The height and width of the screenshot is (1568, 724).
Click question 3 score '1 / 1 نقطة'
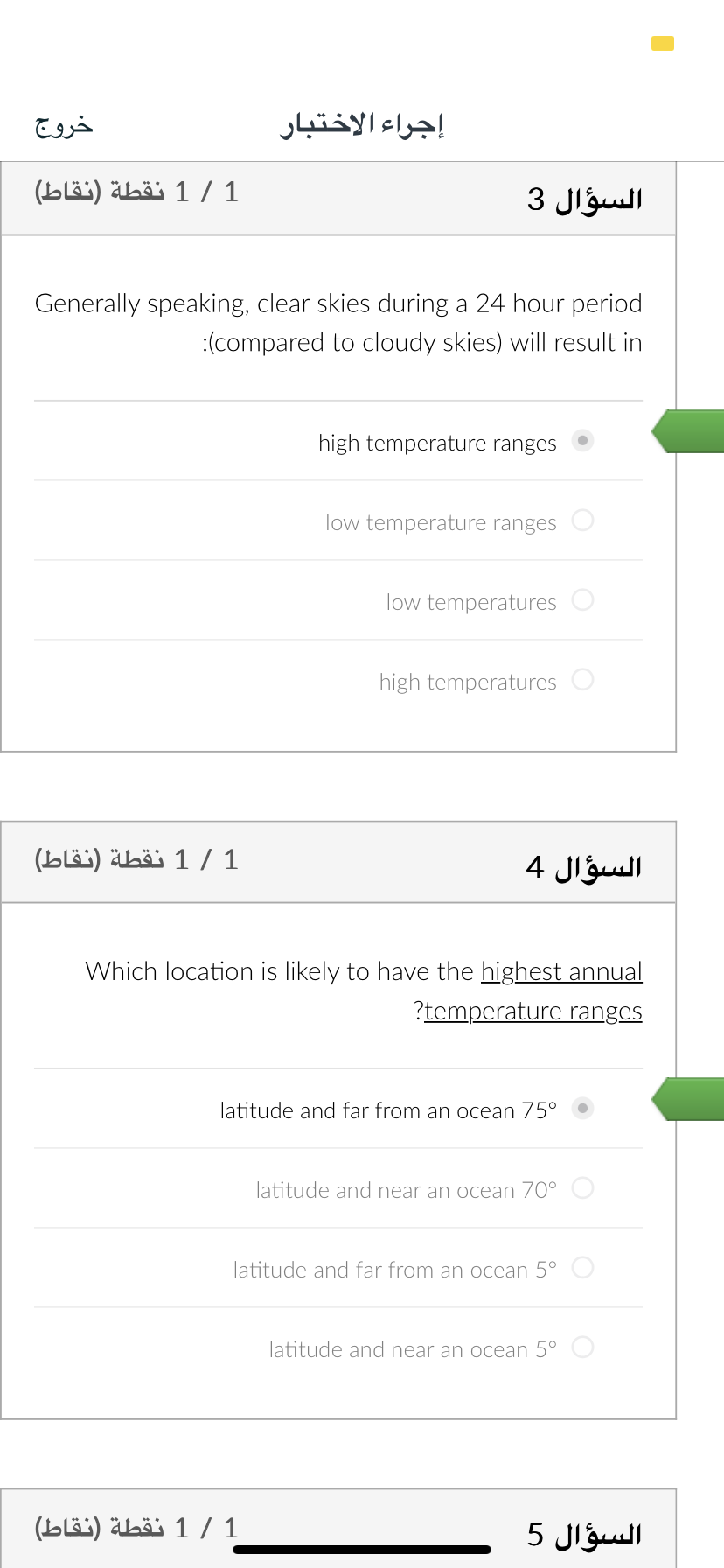[136, 192]
